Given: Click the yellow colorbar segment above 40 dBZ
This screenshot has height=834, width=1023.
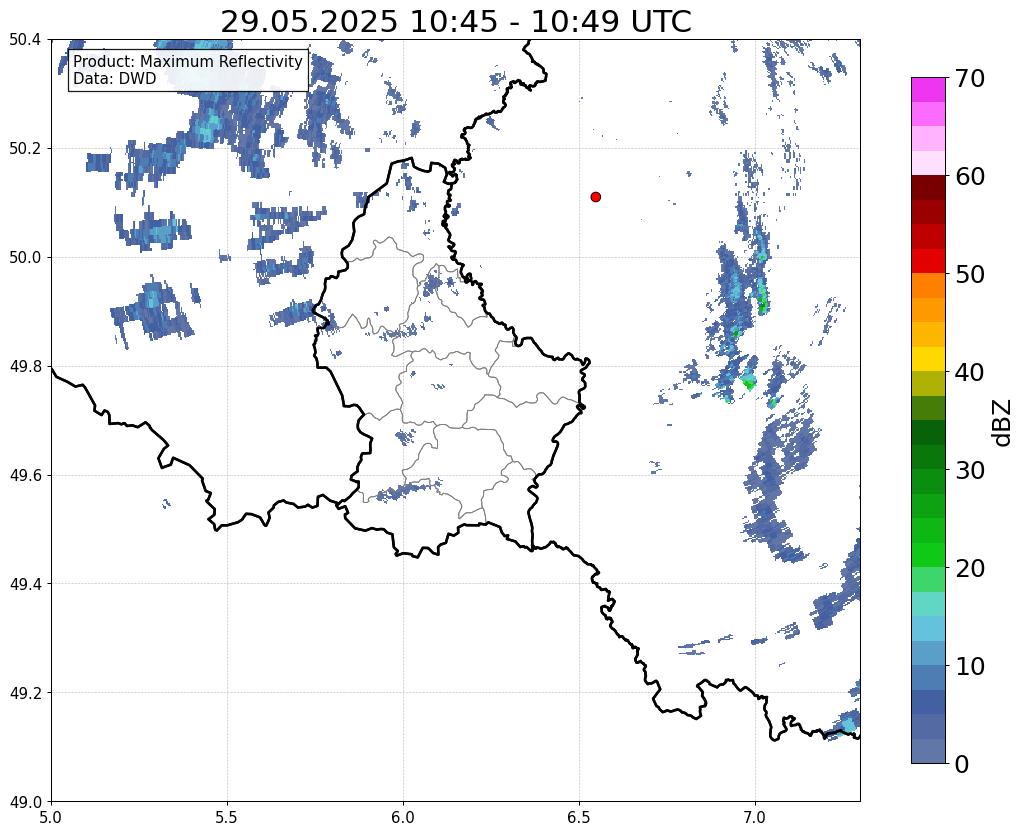Looking at the screenshot, I should (x=928, y=359).
